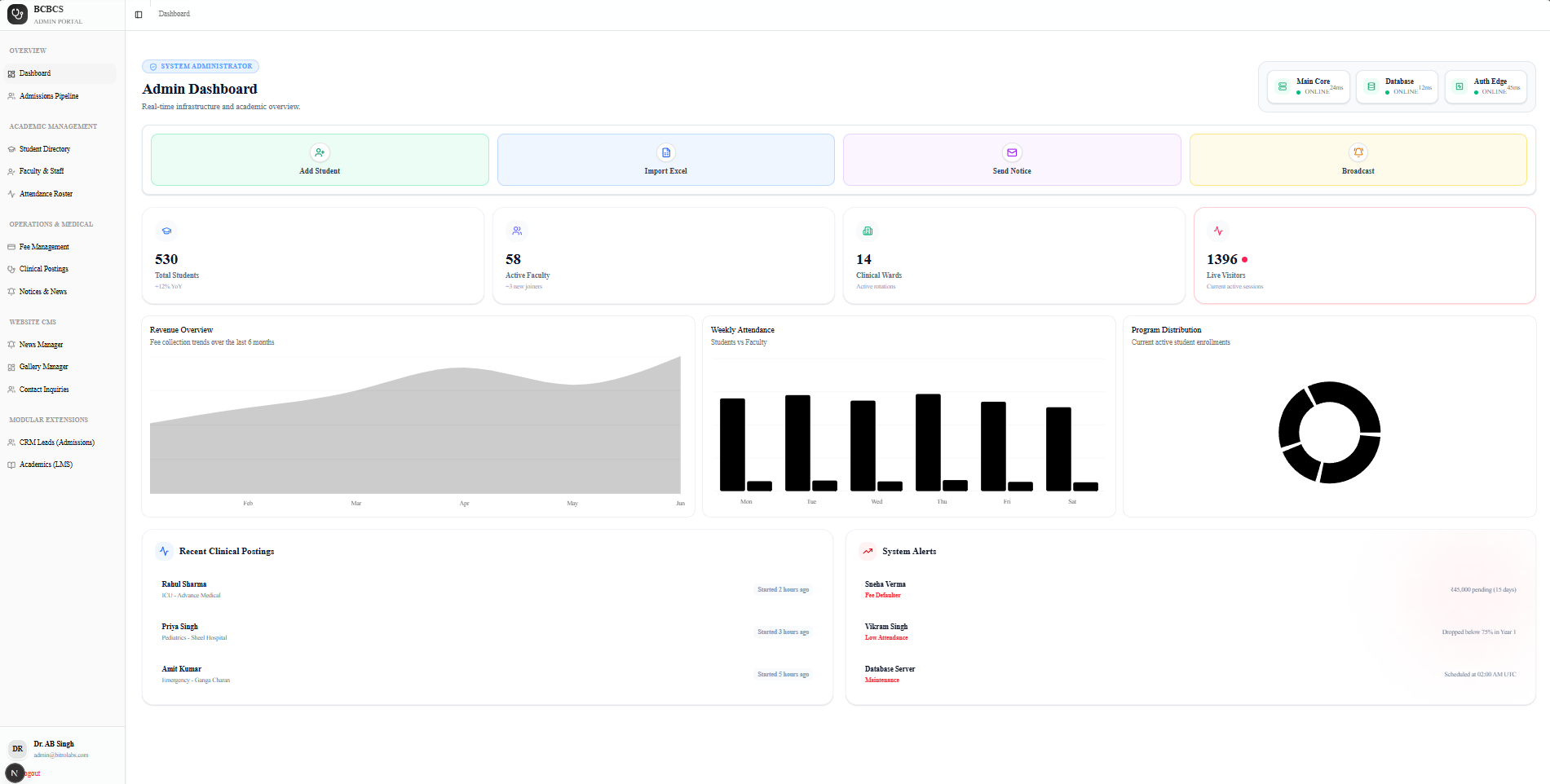Toggle the sidebar collapse icon

click(x=139, y=15)
